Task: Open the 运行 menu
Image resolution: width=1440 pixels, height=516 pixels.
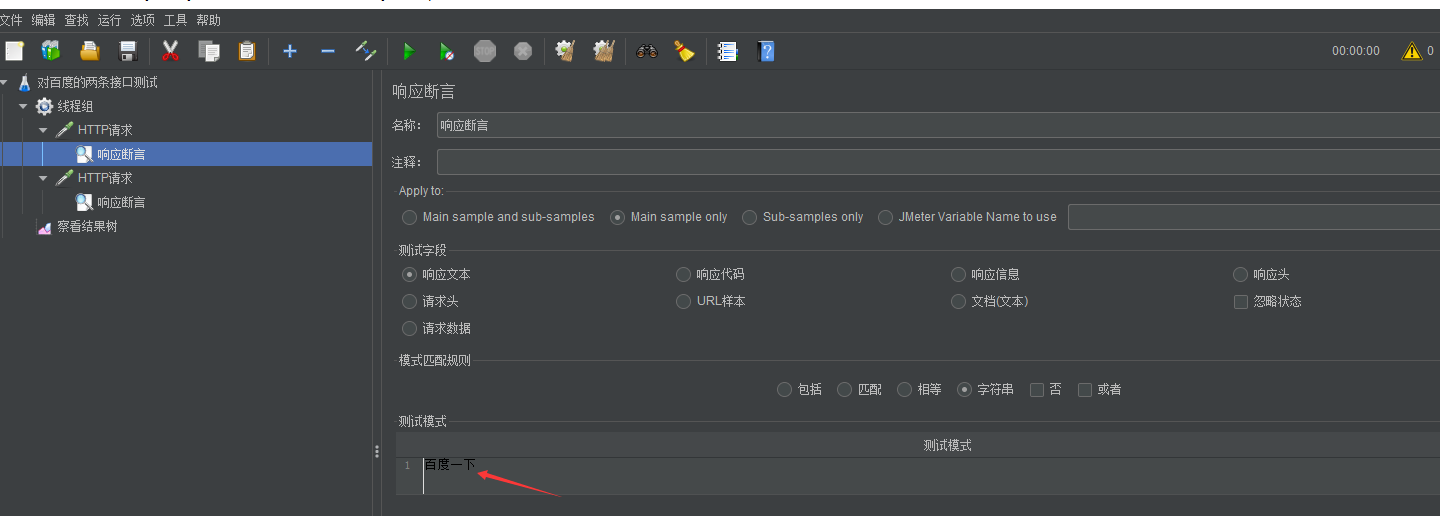Action: [x=110, y=20]
